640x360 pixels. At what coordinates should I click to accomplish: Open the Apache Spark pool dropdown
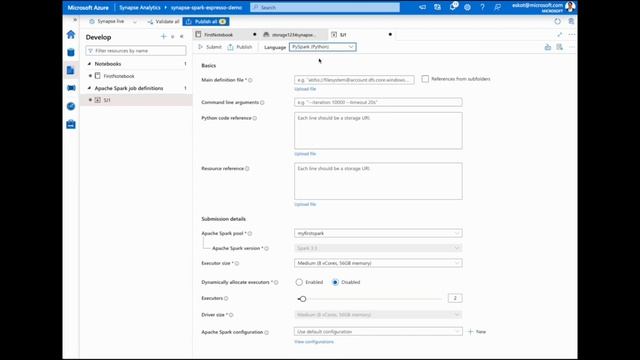pos(378,233)
